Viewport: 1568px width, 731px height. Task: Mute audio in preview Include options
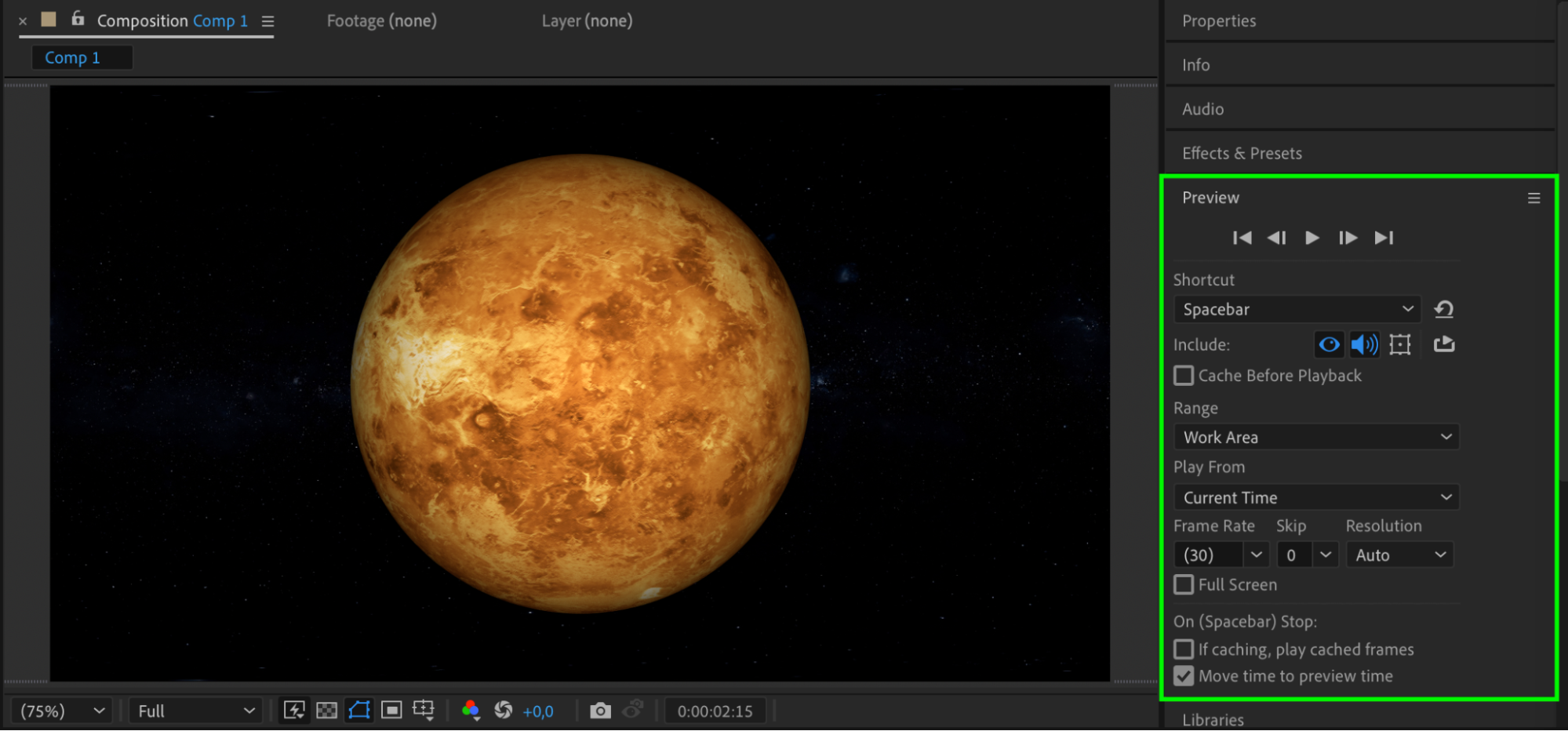[1364, 344]
